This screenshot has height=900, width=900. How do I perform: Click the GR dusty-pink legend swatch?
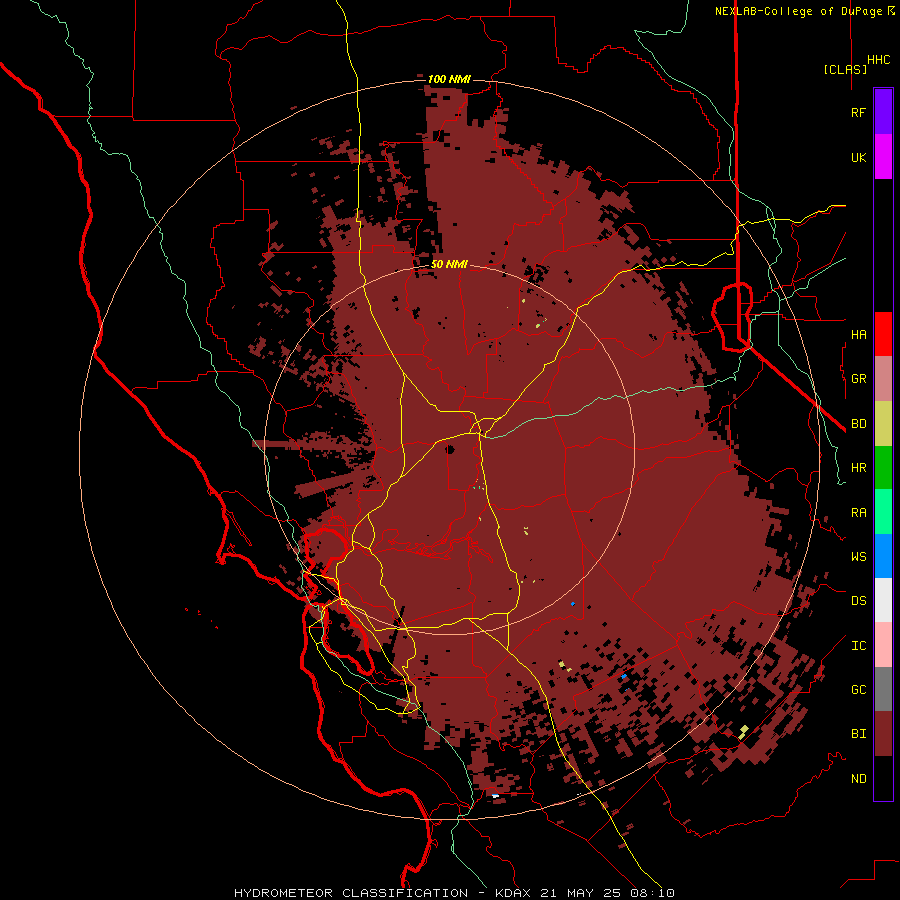(883, 379)
